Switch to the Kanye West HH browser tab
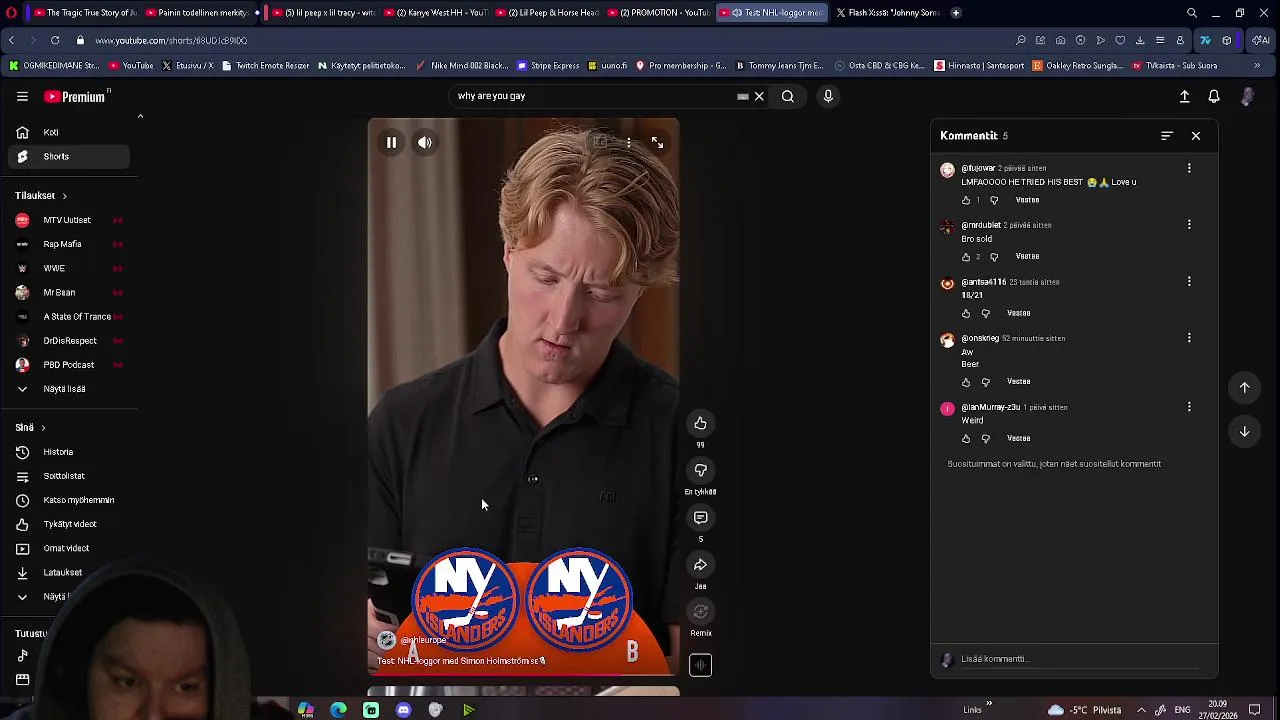This screenshot has width=1280, height=720. tap(435, 13)
